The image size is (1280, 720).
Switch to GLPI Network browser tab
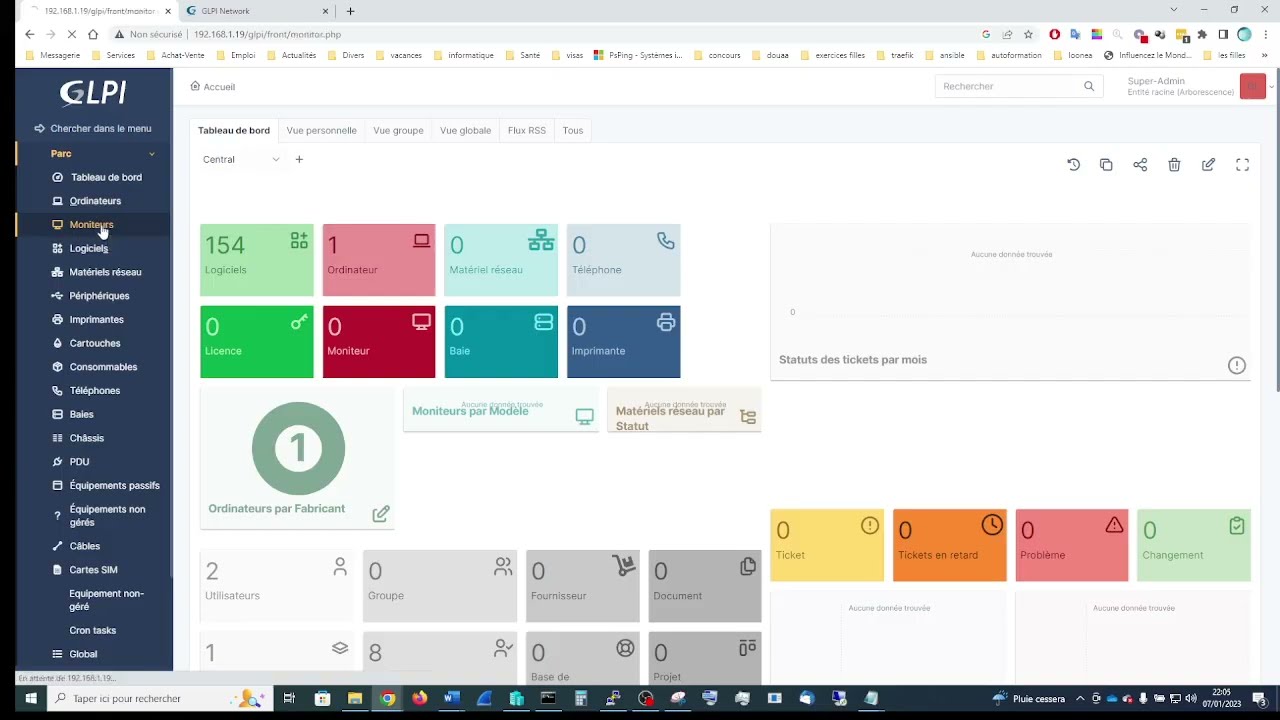258,11
